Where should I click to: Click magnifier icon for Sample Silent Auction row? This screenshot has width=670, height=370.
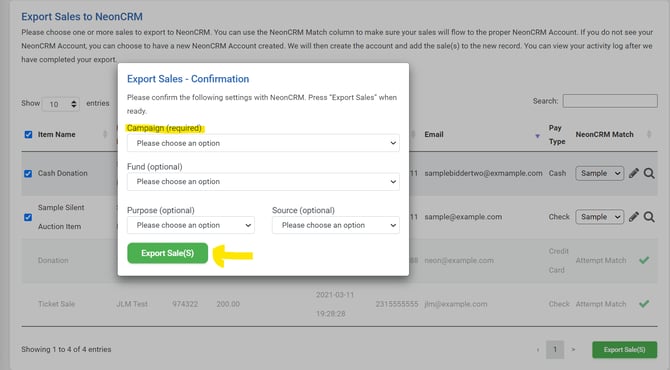(649, 217)
